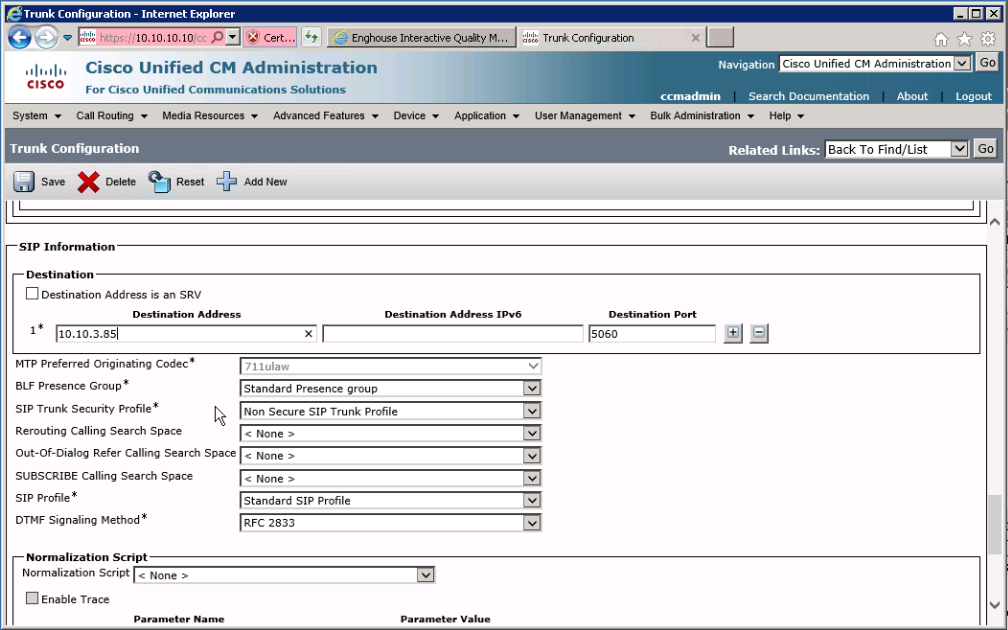This screenshot has width=1008, height=630.
Task: Enable the Enable Trace checkbox
Action: 32,598
